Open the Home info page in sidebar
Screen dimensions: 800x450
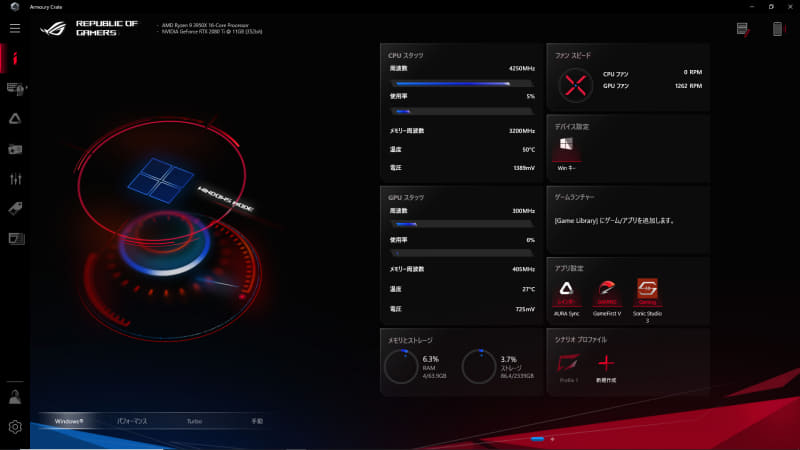coord(15,59)
